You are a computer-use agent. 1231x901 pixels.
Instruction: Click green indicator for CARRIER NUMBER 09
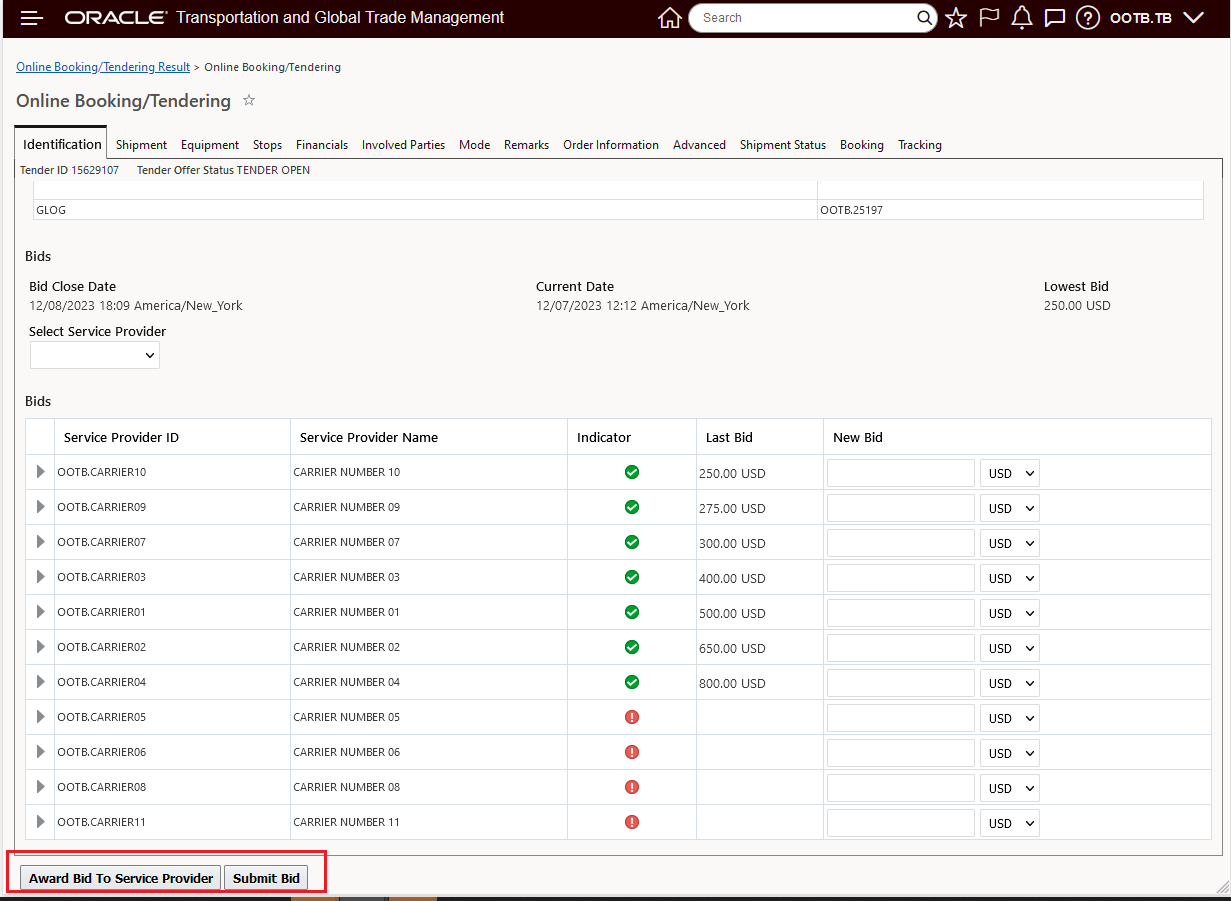click(632, 507)
